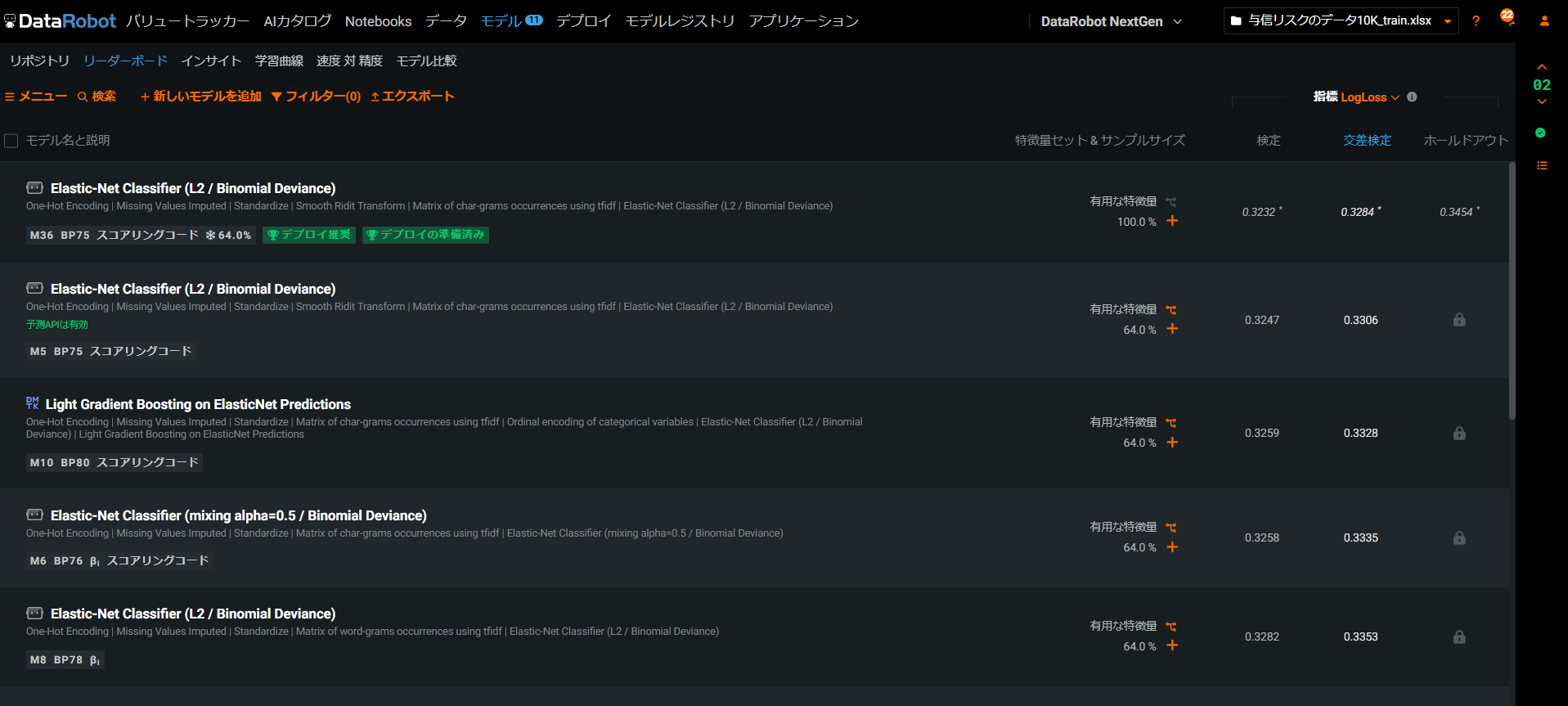Click the LogLoss metric info icon
1568x706 pixels.
[1412, 97]
